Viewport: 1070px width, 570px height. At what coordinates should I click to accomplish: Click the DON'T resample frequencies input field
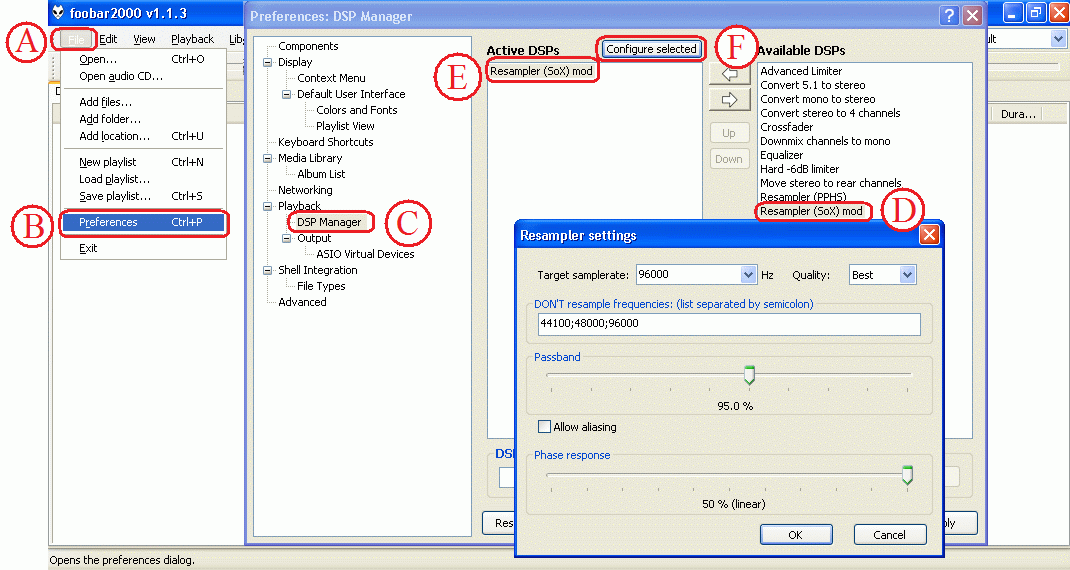tap(729, 324)
